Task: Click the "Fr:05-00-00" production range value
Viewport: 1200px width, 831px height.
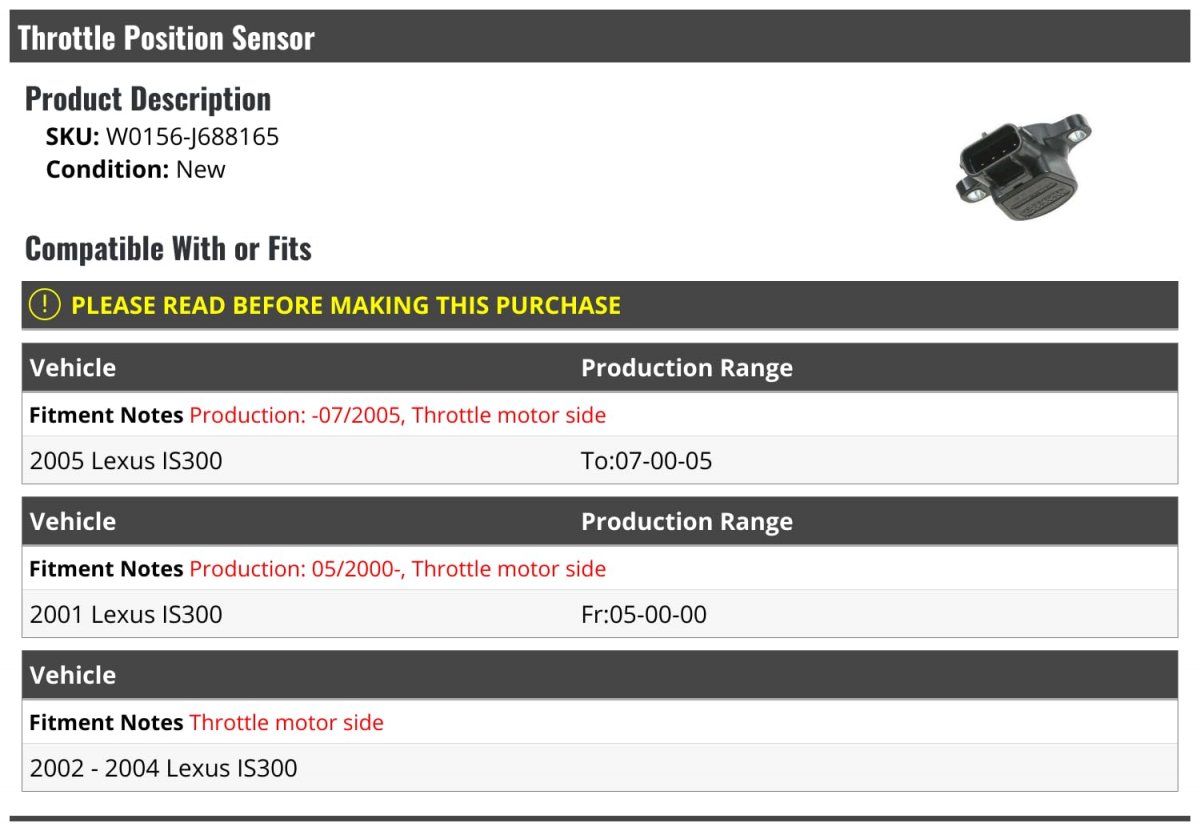Action: pyautogui.click(x=643, y=614)
